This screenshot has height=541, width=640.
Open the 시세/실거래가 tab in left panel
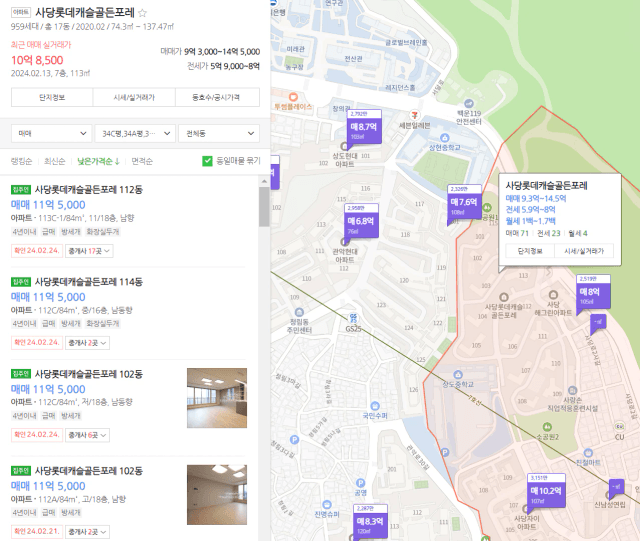click(x=134, y=97)
